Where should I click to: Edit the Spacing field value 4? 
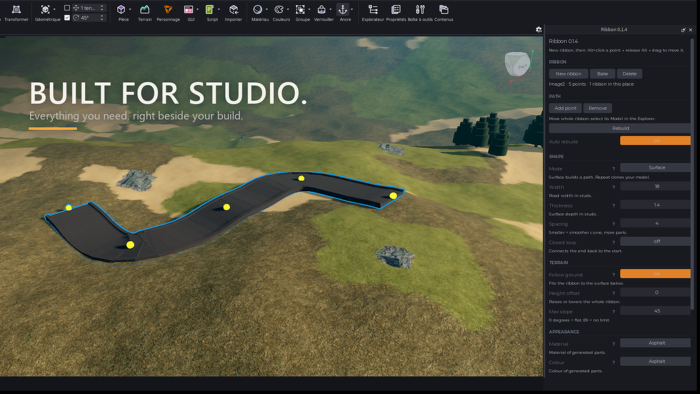(x=655, y=223)
